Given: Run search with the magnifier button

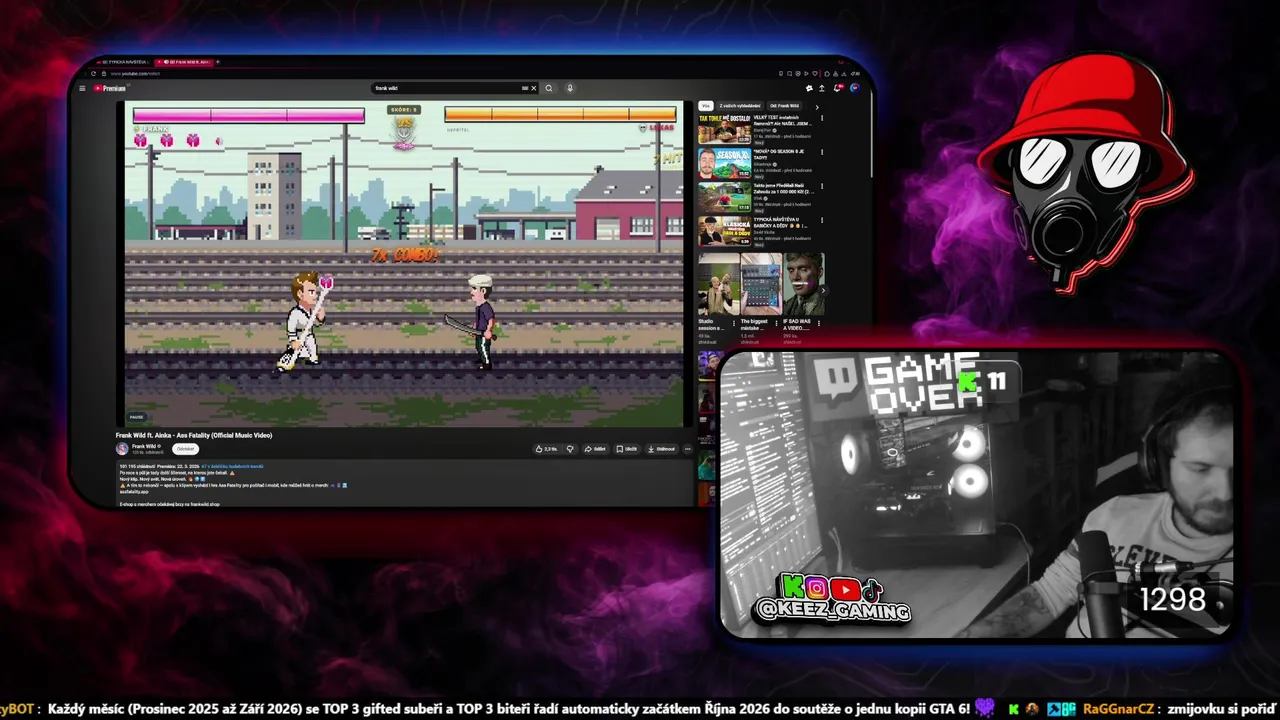Looking at the screenshot, I should pyautogui.click(x=548, y=88).
